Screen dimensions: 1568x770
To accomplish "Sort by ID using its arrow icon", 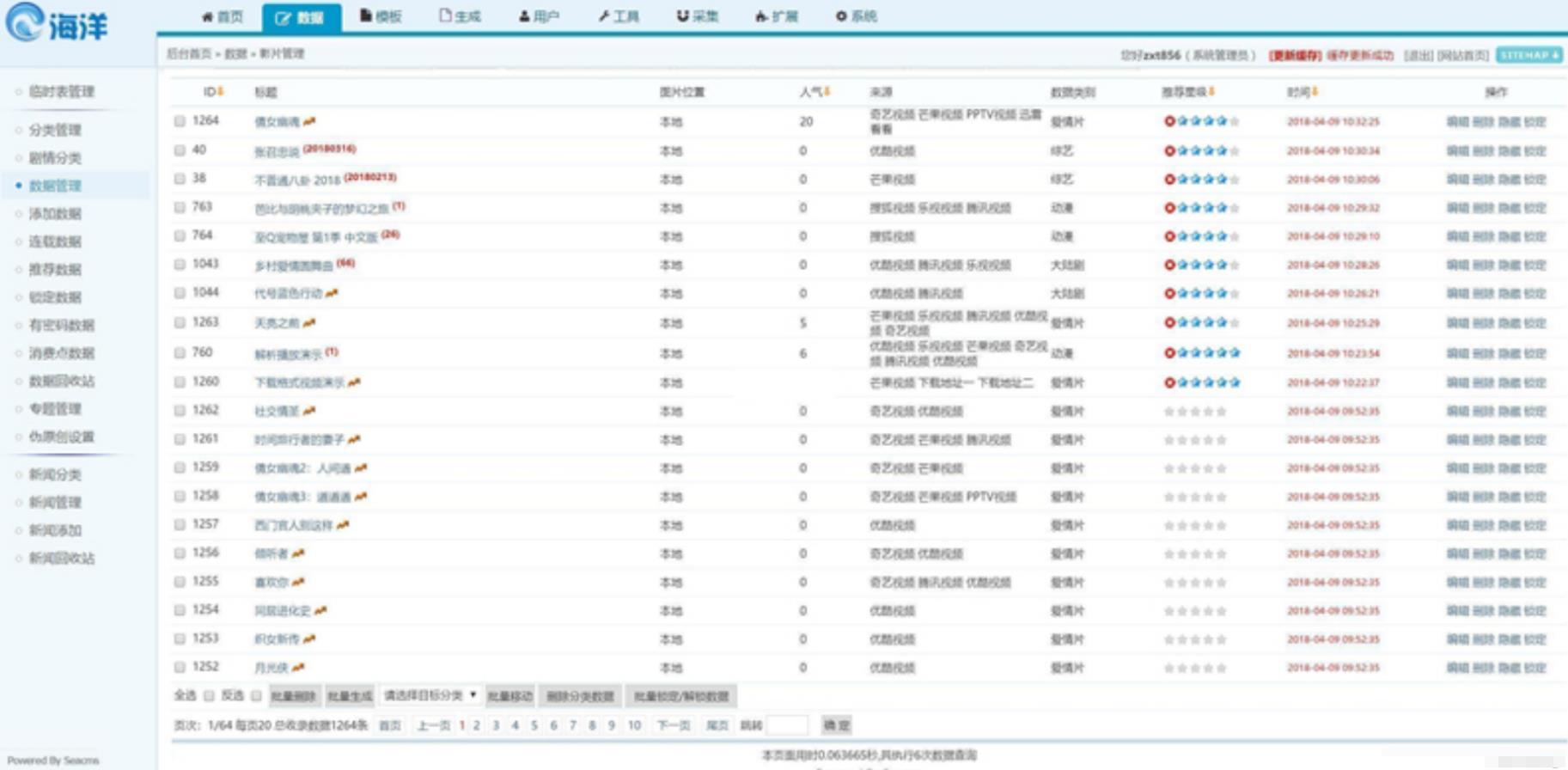I will pyautogui.click(x=221, y=91).
